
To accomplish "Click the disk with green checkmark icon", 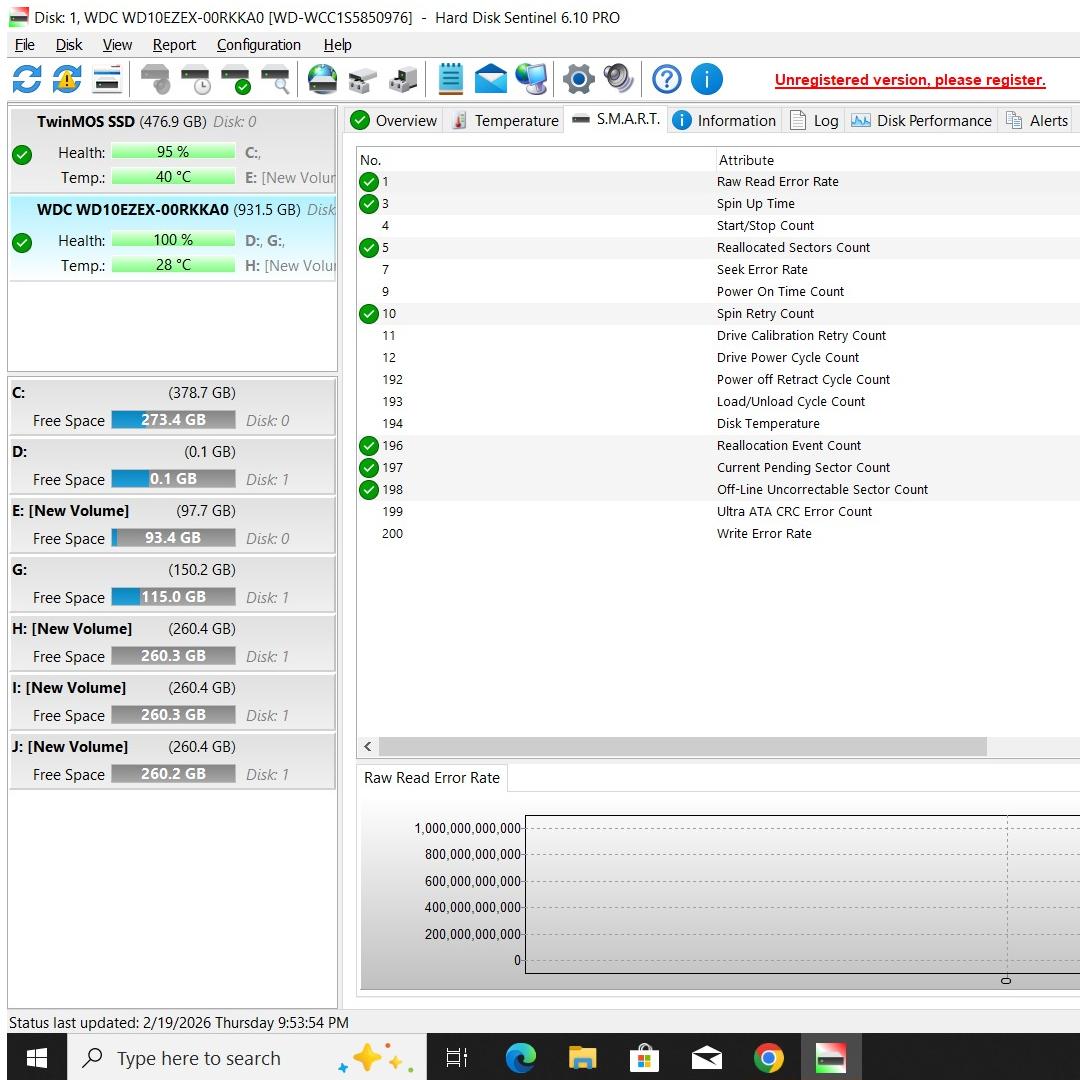I will [x=235, y=79].
